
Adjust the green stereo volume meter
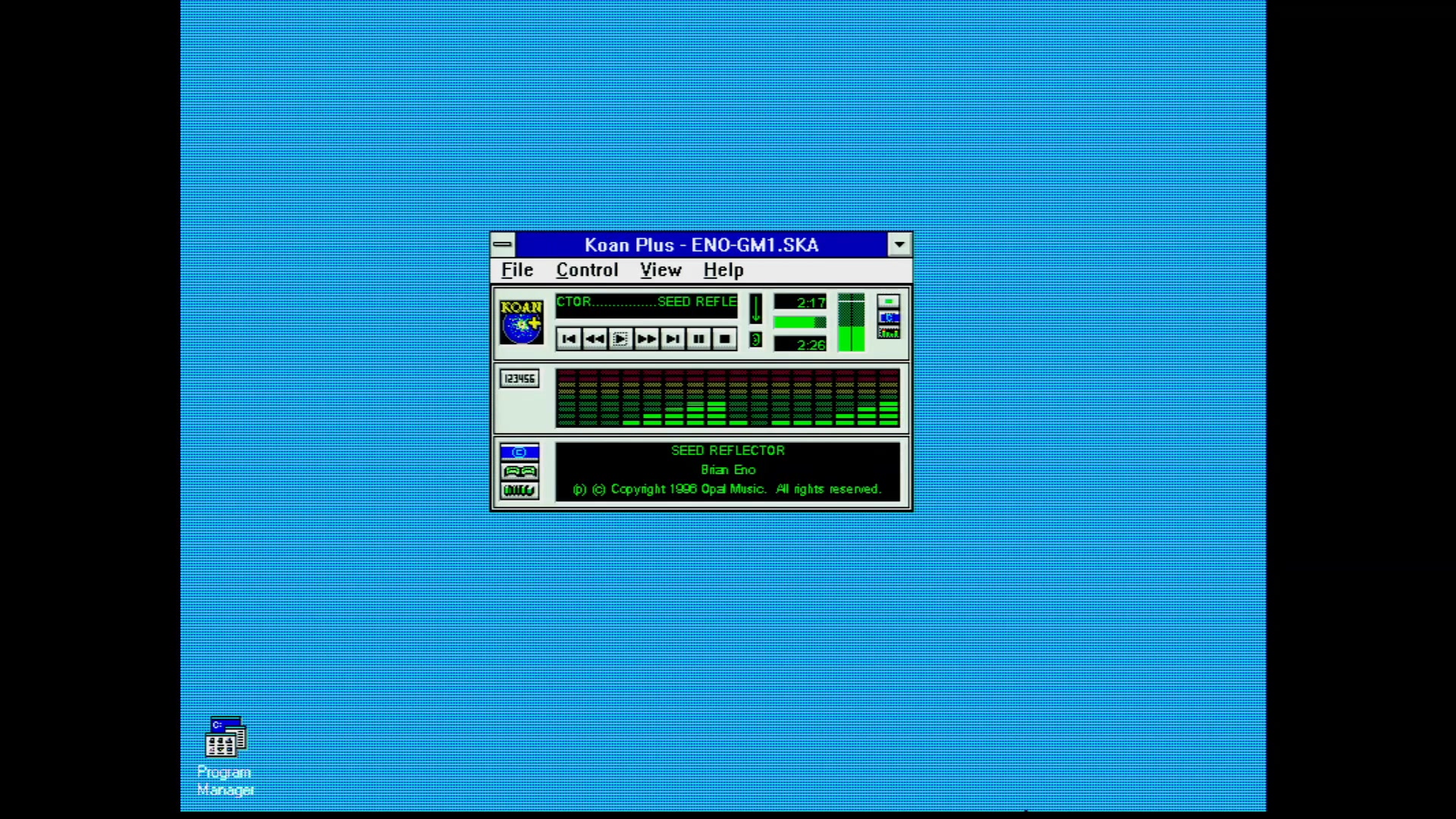[851, 322]
